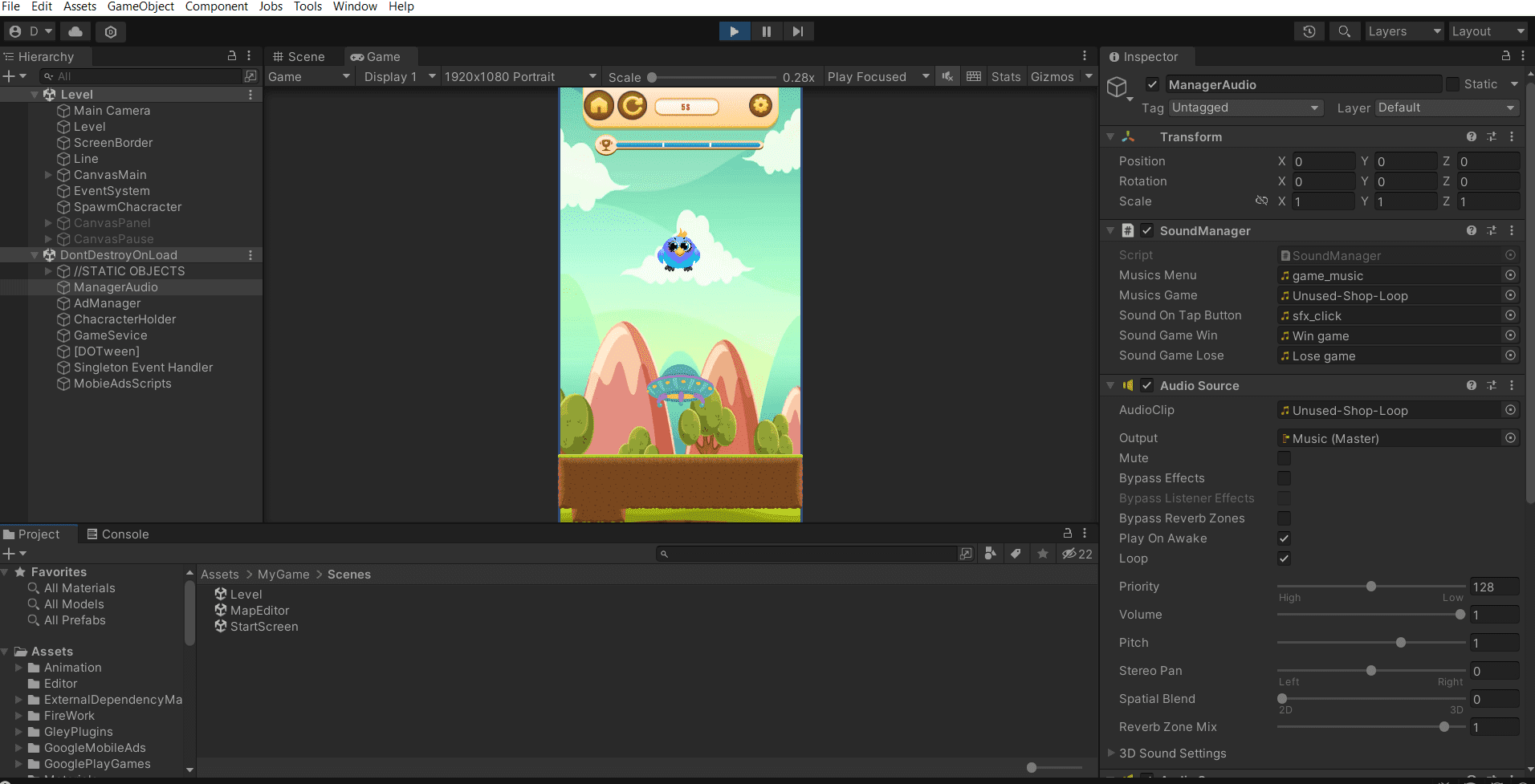Image resolution: width=1535 pixels, height=784 pixels.
Task: Open the cloud services icon
Action: 75,31
